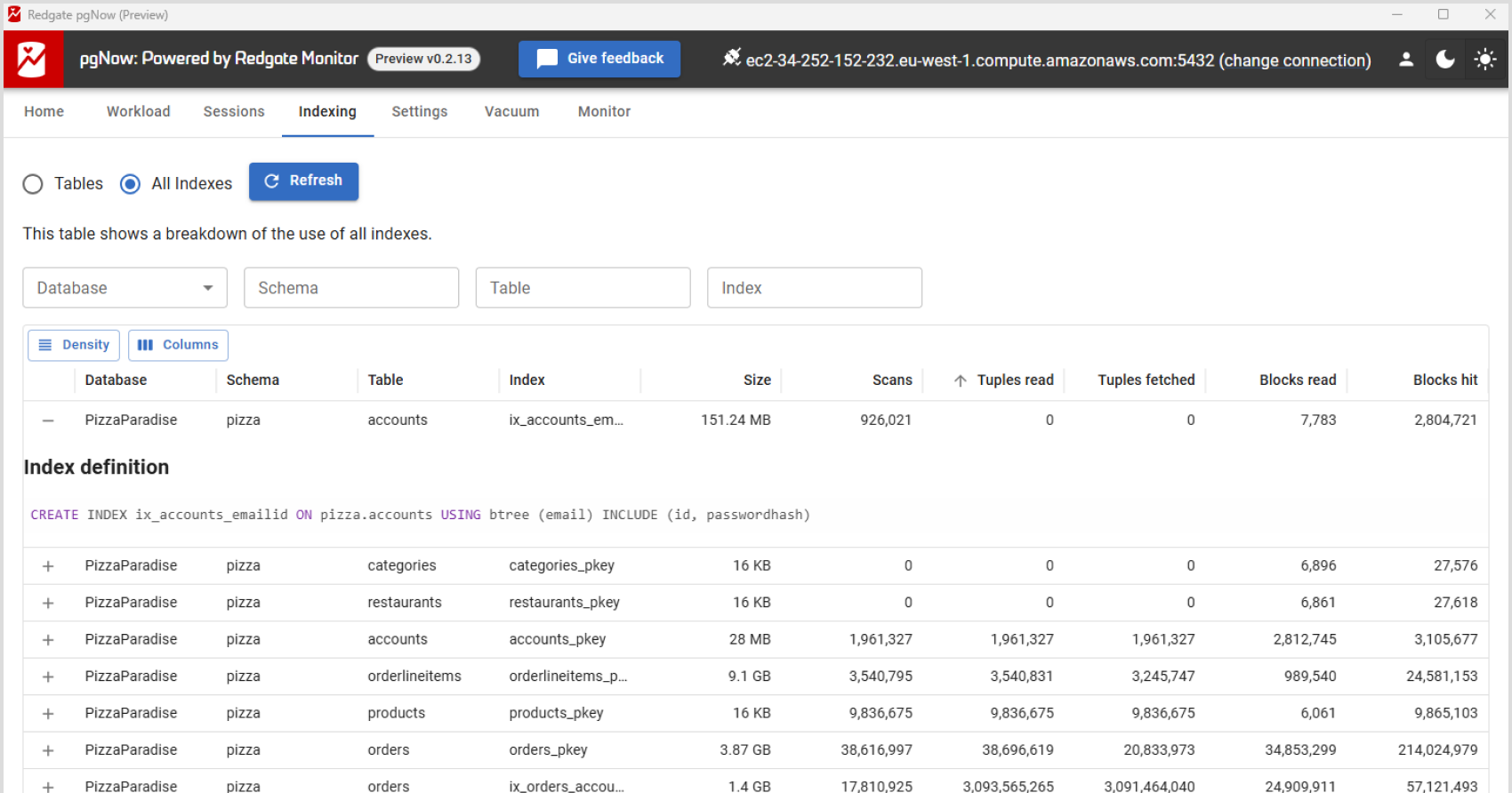The width and height of the screenshot is (1512, 793).
Task: Sort by the Index column header
Action: [527, 380]
